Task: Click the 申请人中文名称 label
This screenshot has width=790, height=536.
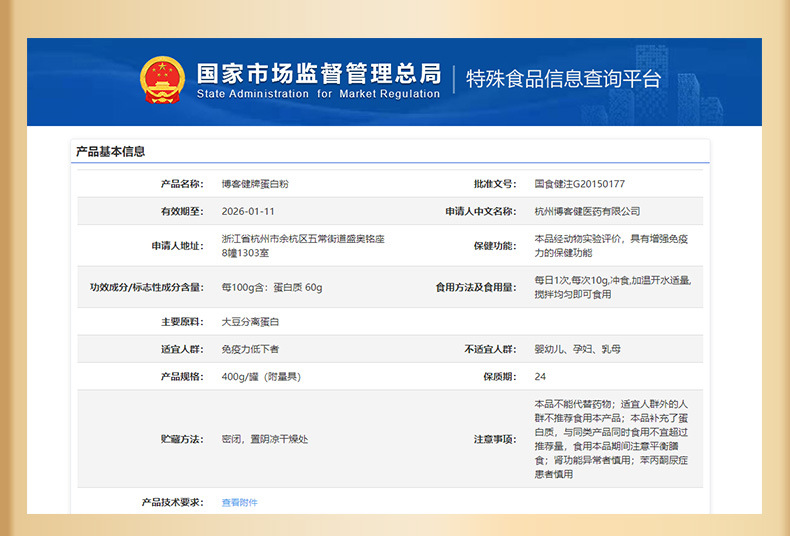Action: [481, 212]
